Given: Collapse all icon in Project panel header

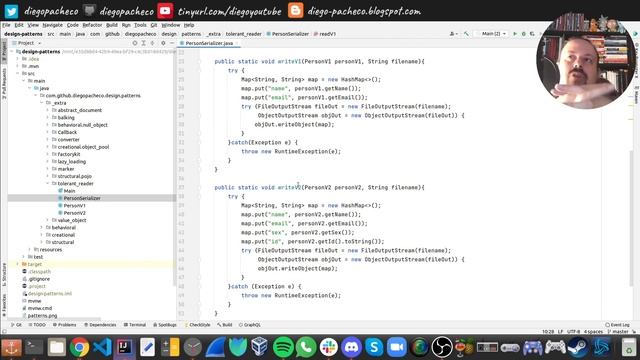Looking at the screenshot, I should (x=153, y=43).
